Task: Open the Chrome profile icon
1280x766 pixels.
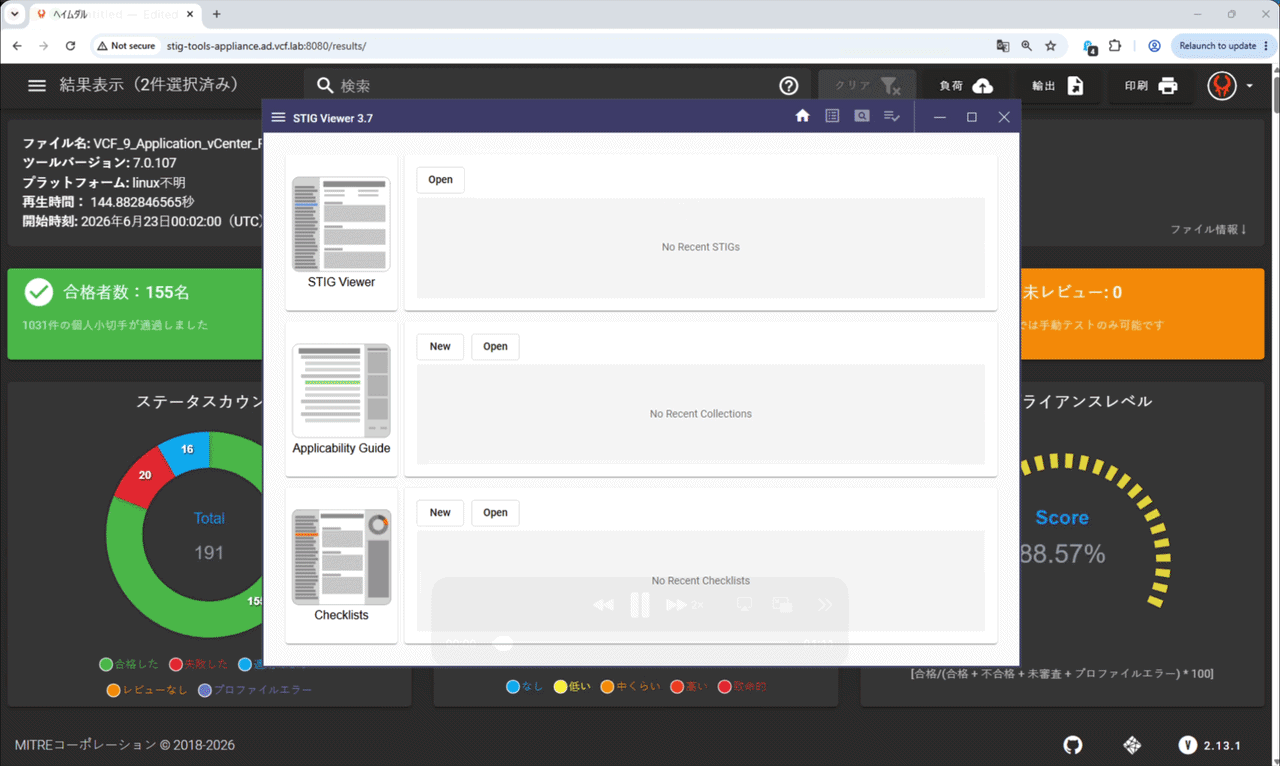Action: [x=1154, y=46]
